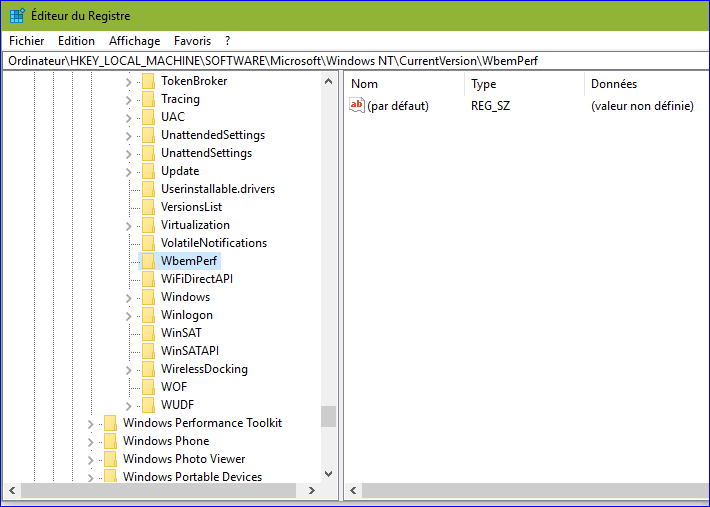The height and width of the screenshot is (507, 710).
Task: Select the Windows Photo Viewer folder icon
Action: (x=110, y=459)
